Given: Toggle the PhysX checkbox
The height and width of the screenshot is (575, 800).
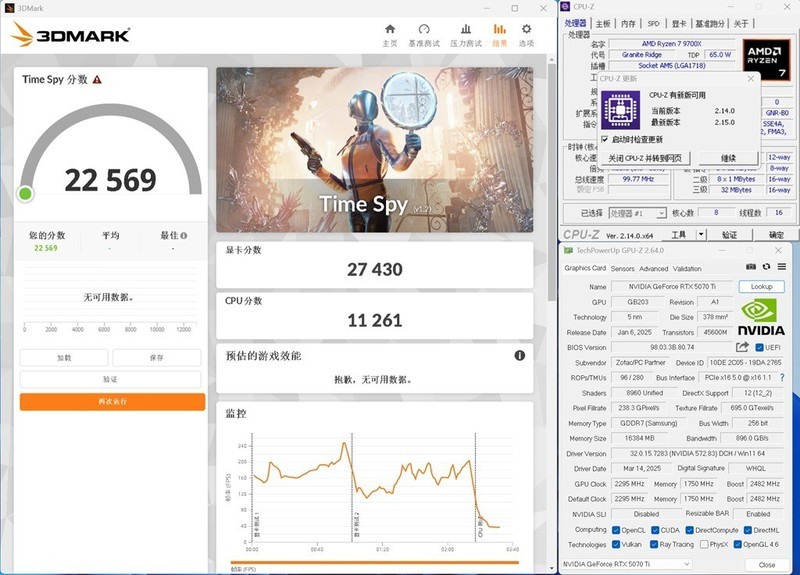Looking at the screenshot, I should pos(704,544).
